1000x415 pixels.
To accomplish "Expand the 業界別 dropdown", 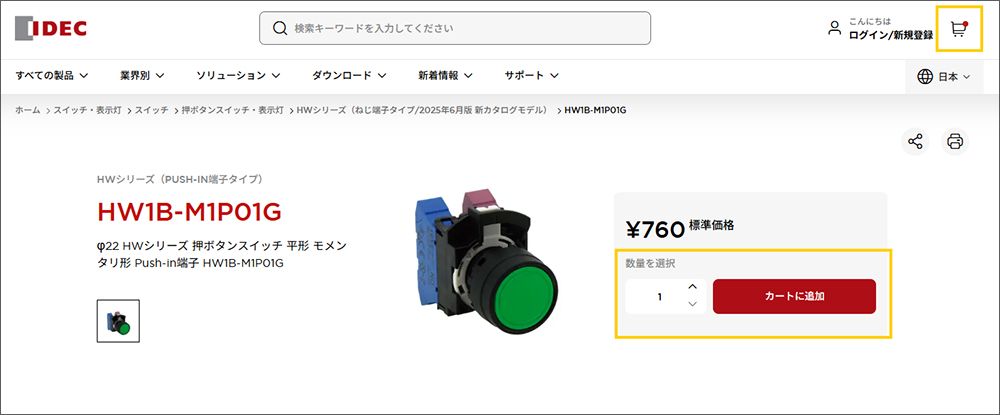I will point(142,75).
